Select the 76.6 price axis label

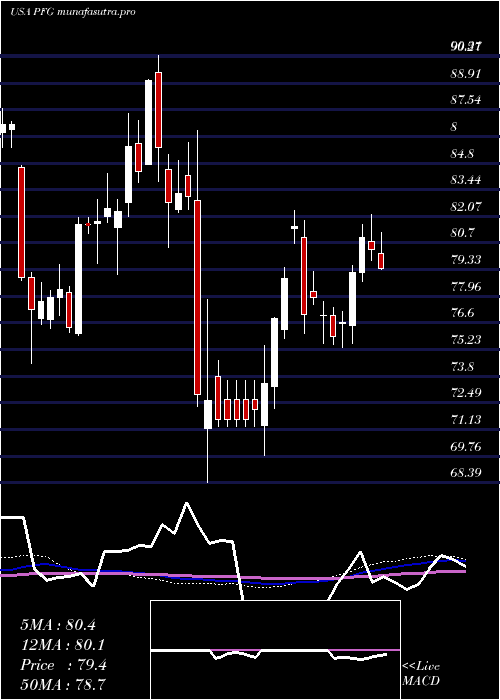pyautogui.click(x=462, y=313)
